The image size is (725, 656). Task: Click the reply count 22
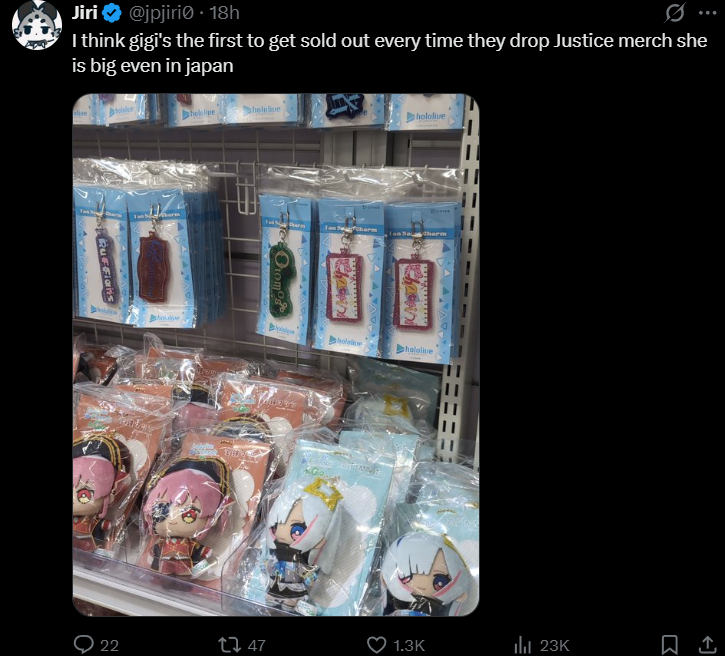pos(109,645)
